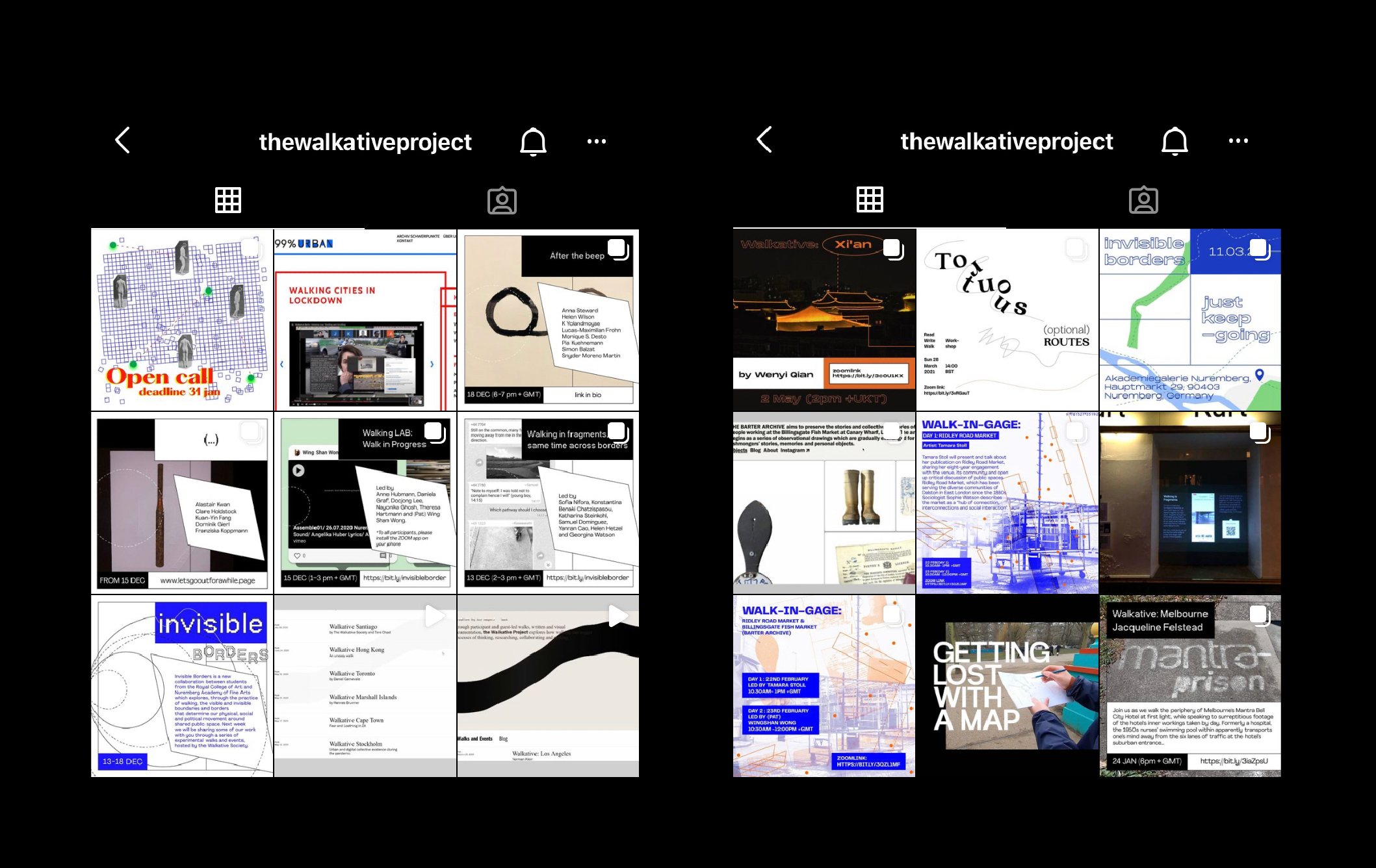Play the Walkative Los Angeles video post
Screen dimensions: 1376x868
[x=548, y=686]
